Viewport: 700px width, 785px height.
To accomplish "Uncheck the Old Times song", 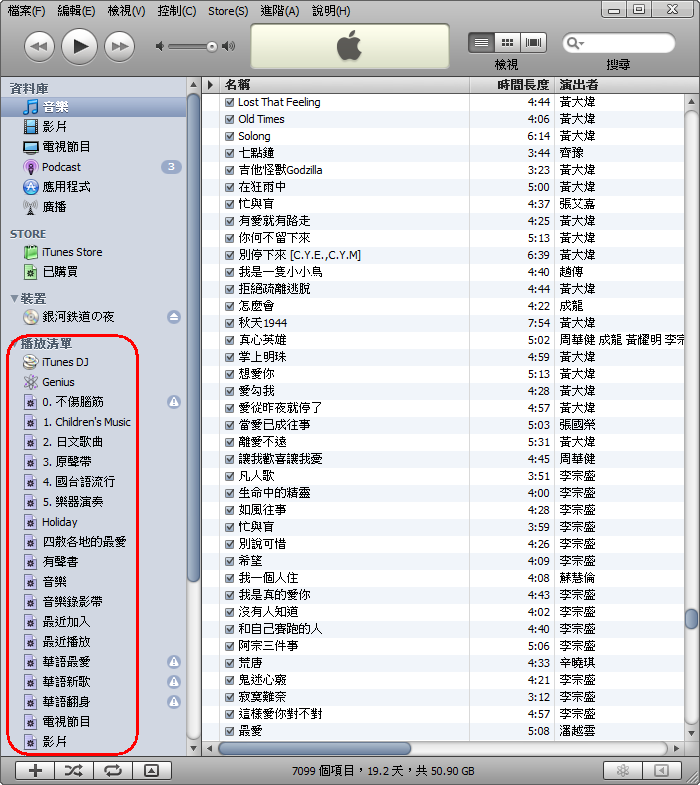I will tap(230, 119).
